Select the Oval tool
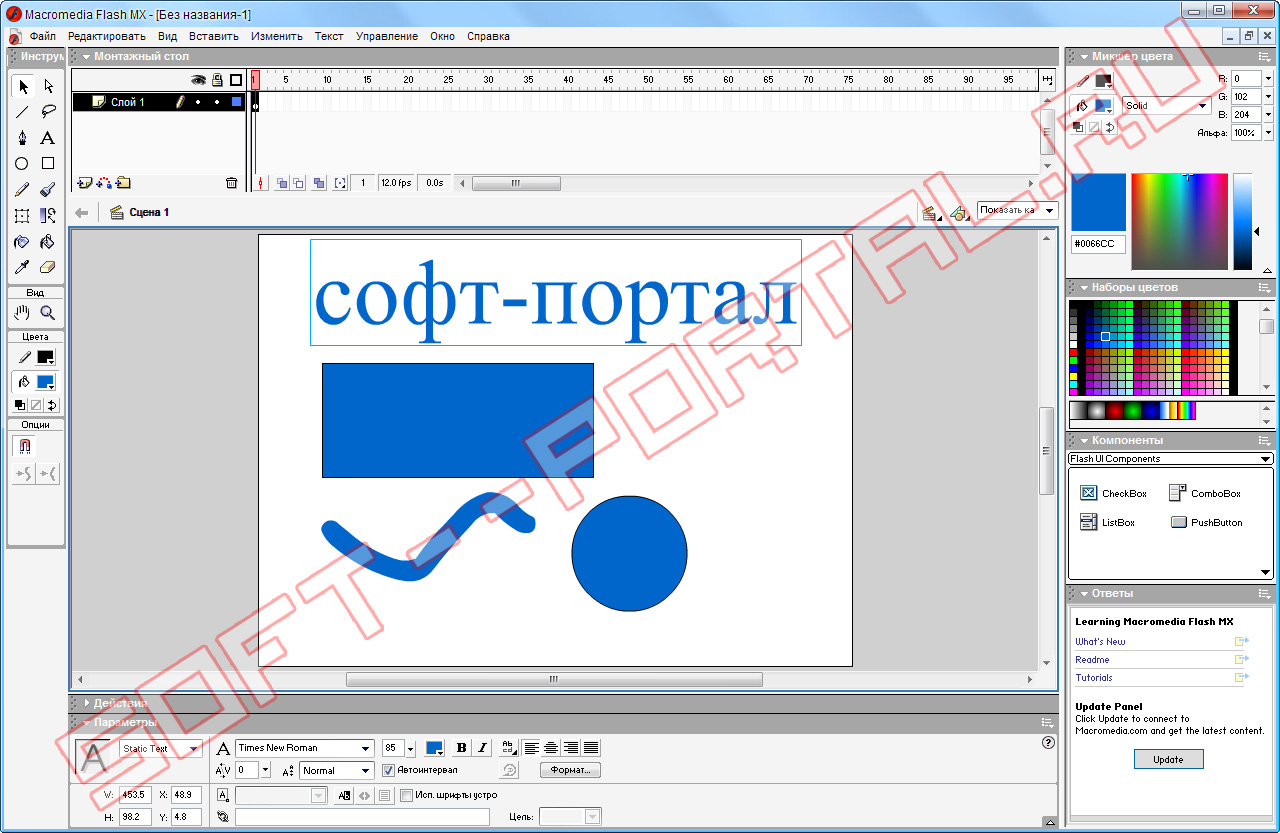The height and width of the screenshot is (833, 1280). click(22, 163)
